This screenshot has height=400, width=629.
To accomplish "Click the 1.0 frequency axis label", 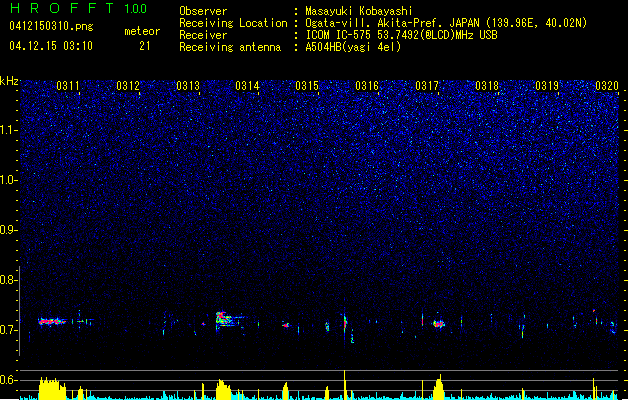I will coord(8,180).
